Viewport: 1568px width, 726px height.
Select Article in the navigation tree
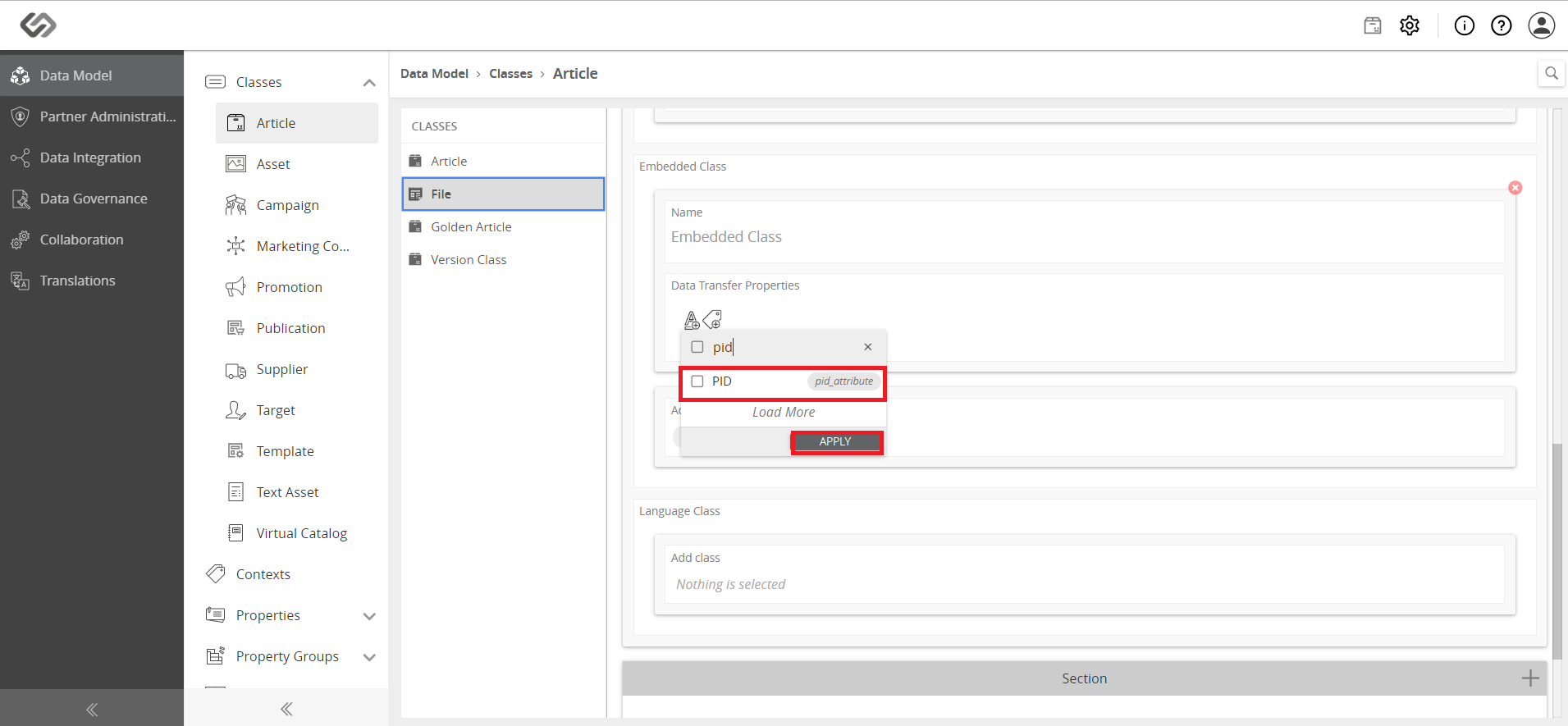297,123
